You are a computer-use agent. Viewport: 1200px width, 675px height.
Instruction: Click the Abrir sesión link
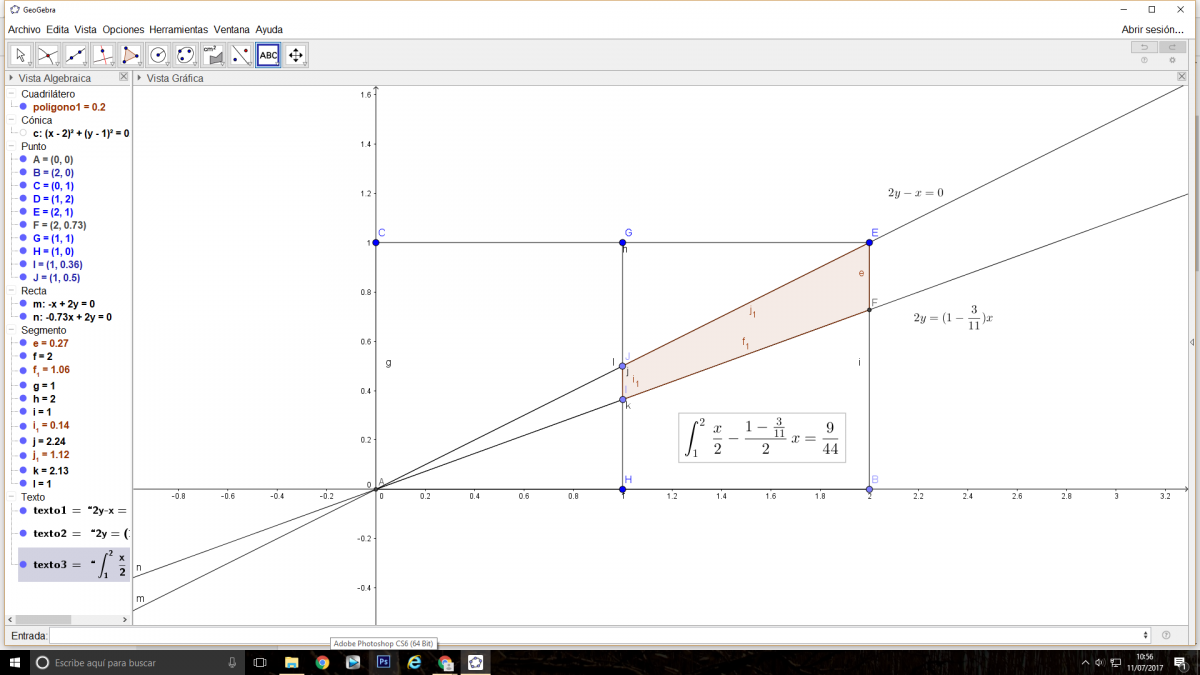(x=1152, y=30)
